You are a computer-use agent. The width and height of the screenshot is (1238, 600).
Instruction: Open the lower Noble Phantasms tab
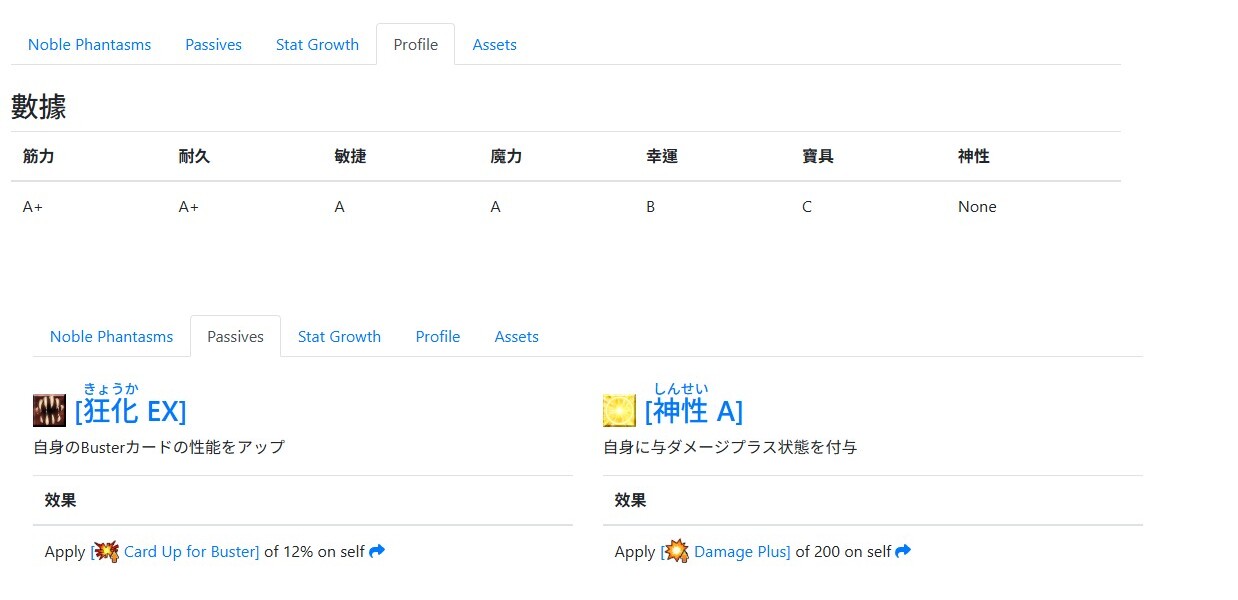point(112,336)
